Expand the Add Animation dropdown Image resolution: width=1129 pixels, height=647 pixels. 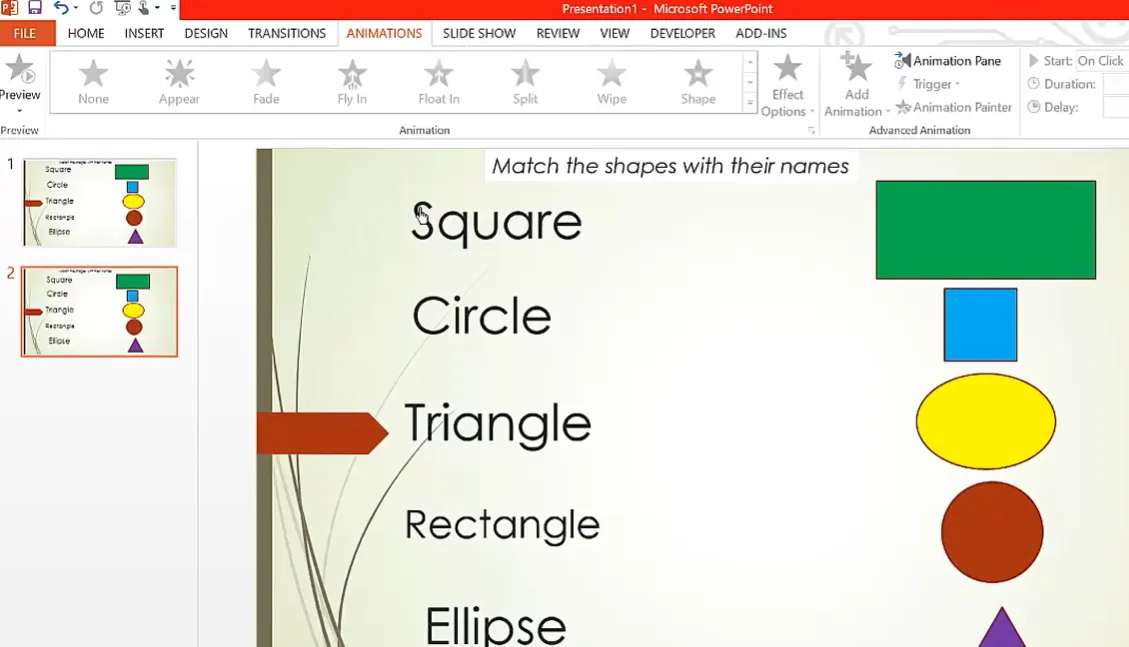click(857, 86)
